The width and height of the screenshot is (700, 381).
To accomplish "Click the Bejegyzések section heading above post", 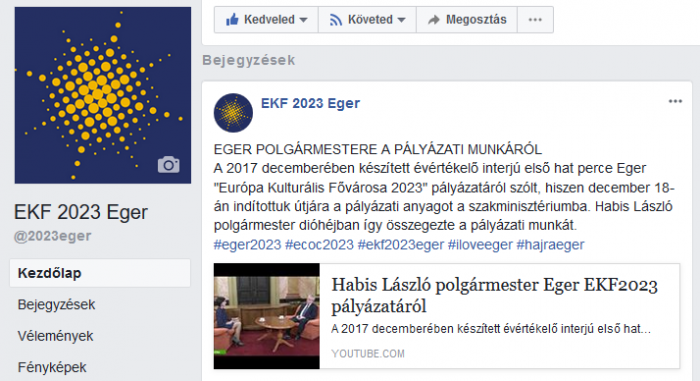I will pos(249,60).
